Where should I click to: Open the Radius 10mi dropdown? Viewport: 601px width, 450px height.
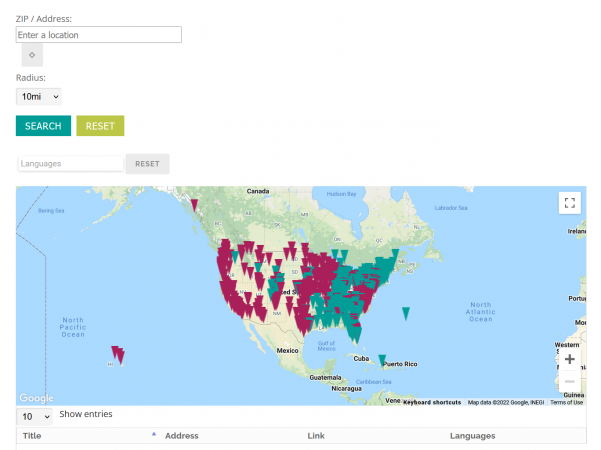pyautogui.click(x=39, y=97)
